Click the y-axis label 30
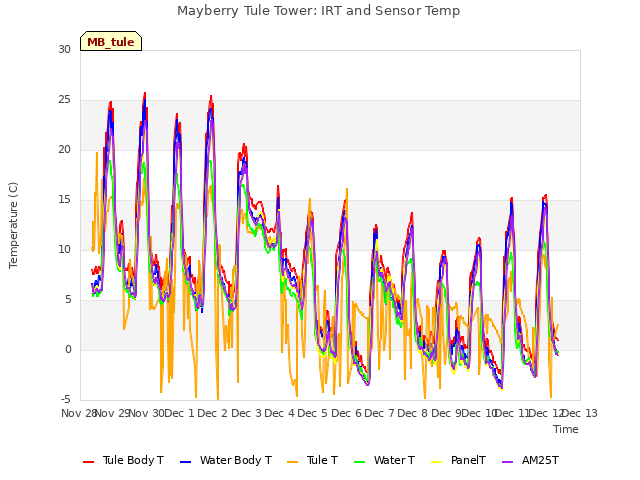The height and width of the screenshot is (480, 640). click(x=64, y=49)
